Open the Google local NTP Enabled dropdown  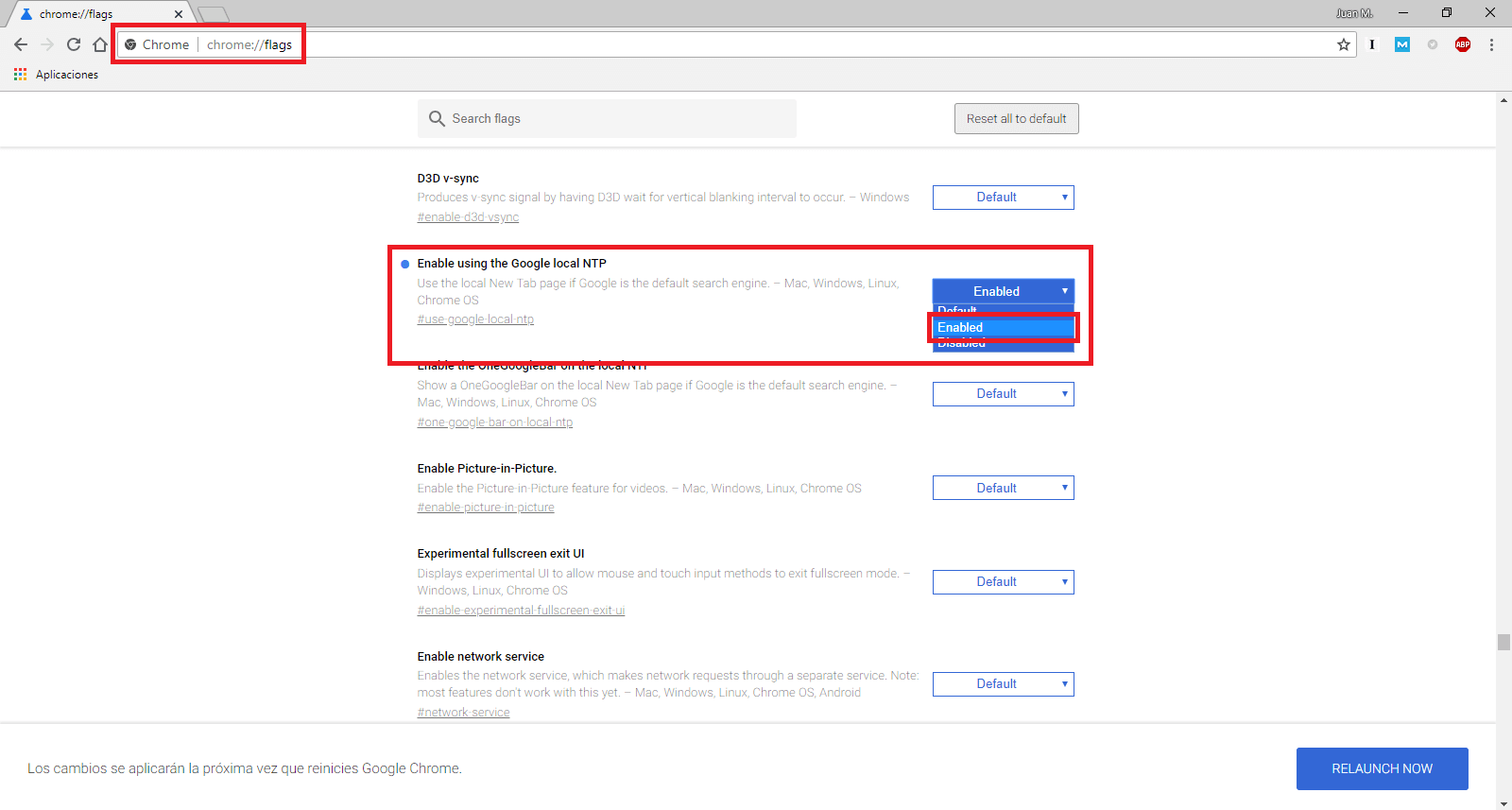click(x=1004, y=291)
